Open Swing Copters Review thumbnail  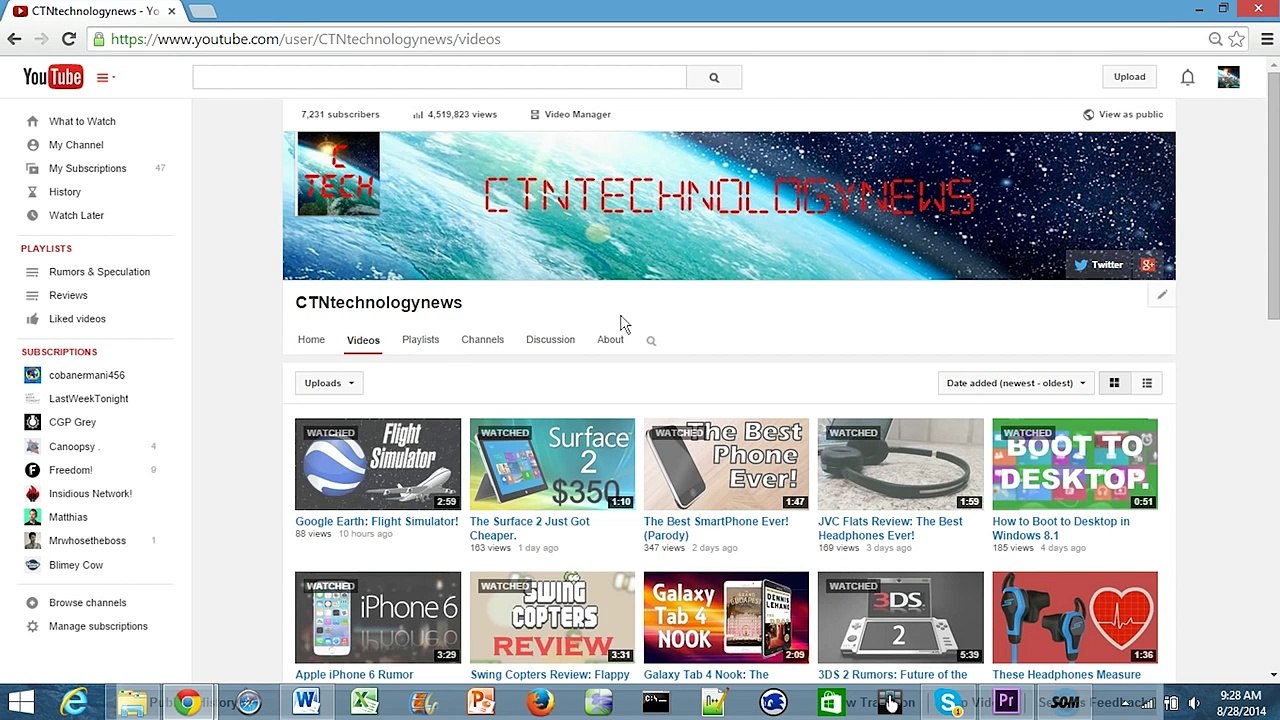[x=552, y=617]
